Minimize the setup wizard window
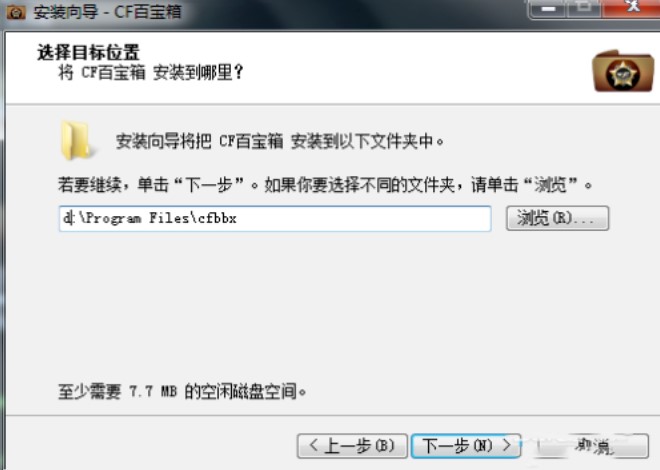The image size is (660, 470). tap(548, 8)
